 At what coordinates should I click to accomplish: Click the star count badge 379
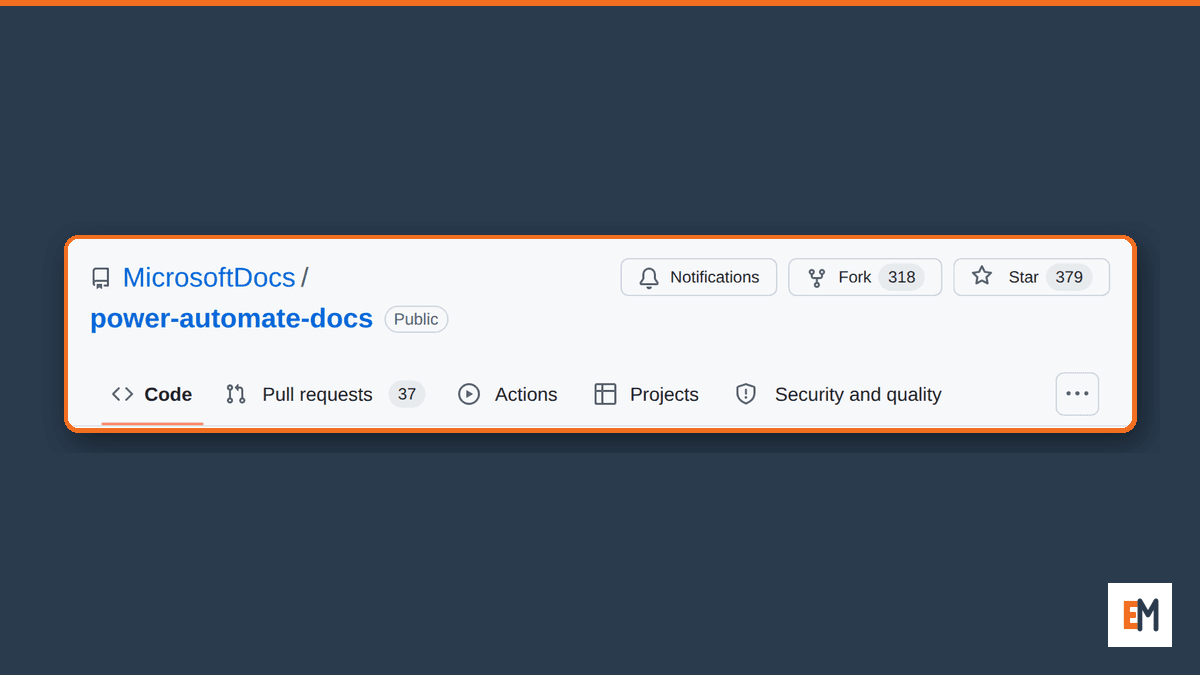click(x=1069, y=277)
